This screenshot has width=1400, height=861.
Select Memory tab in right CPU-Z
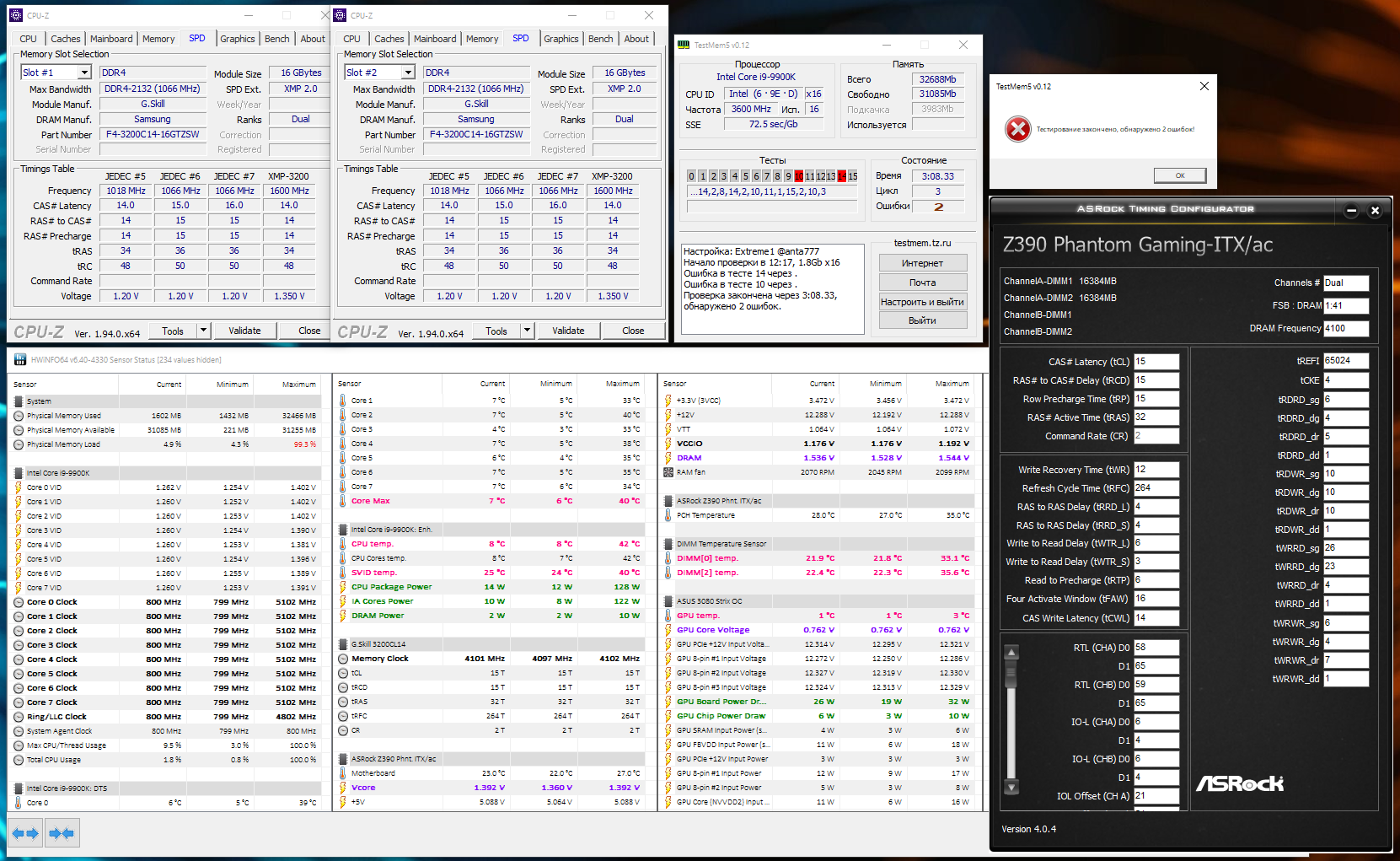coord(482,39)
